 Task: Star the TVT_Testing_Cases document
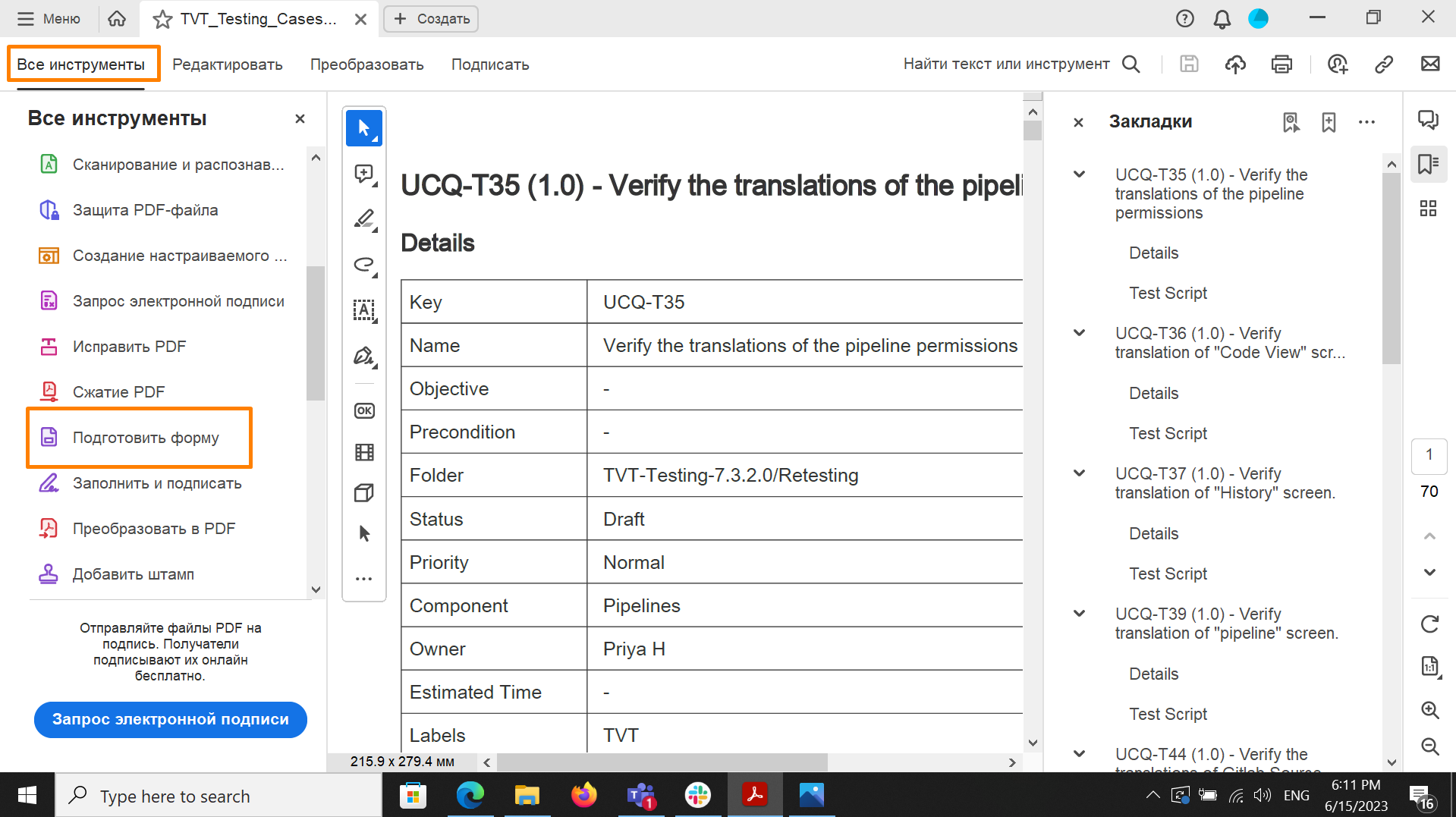click(162, 19)
